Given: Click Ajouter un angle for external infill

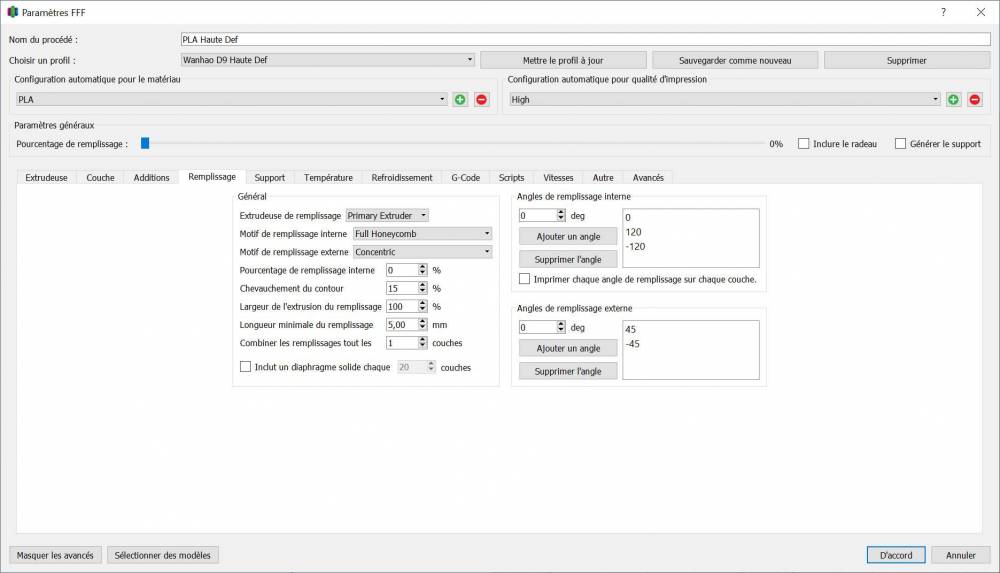Looking at the screenshot, I should tap(568, 348).
